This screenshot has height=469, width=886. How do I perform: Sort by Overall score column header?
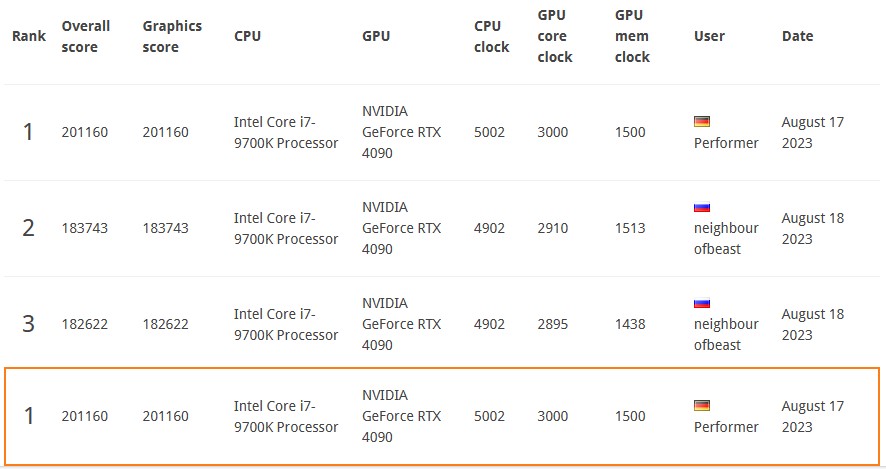tap(86, 36)
